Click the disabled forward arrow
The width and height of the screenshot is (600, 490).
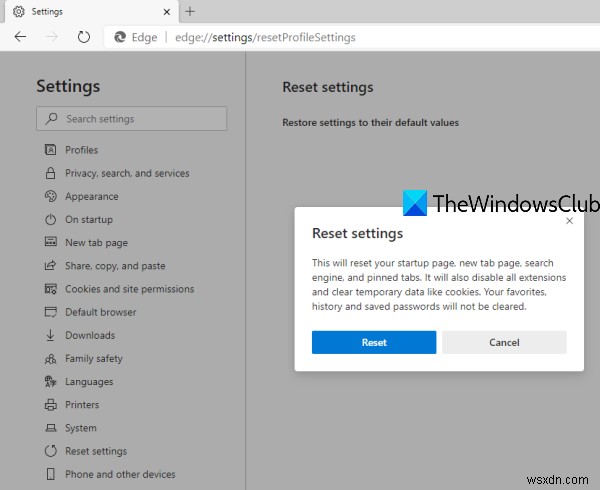pos(52,37)
